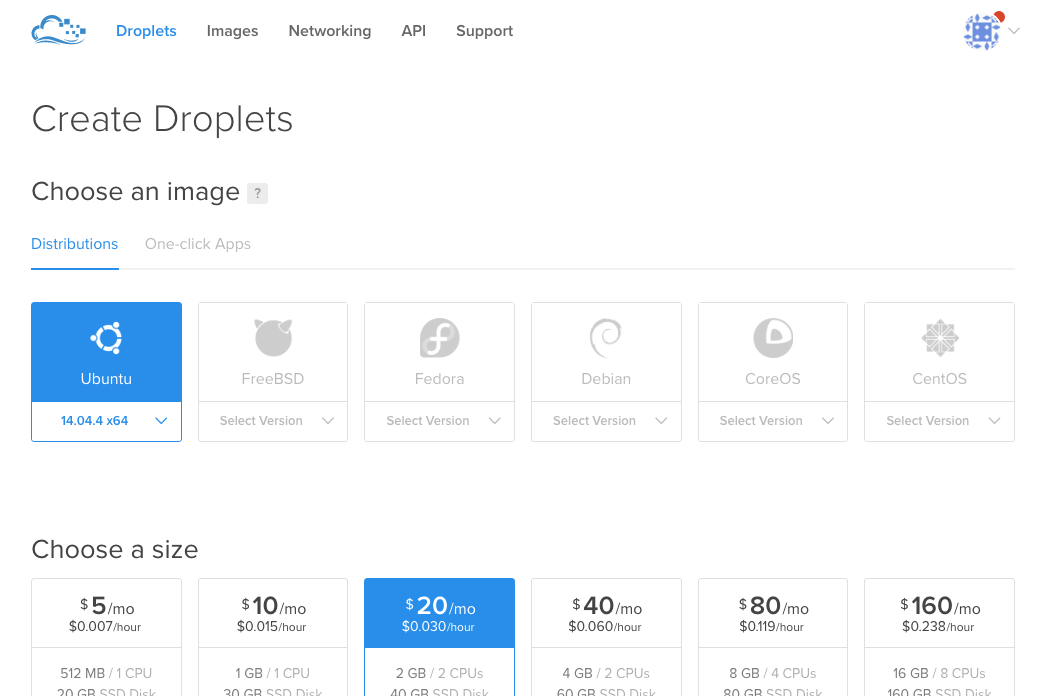Viewport: 1045px width, 696px height.
Task: Click the 4 GB / 2 CPUs spec text
Action: point(606,673)
